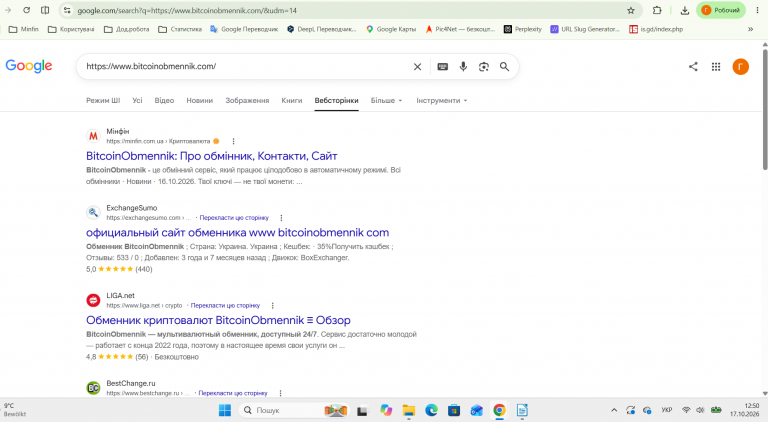Bookmark this page with the star icon
768x422 pixels.
tap(631, 10)
